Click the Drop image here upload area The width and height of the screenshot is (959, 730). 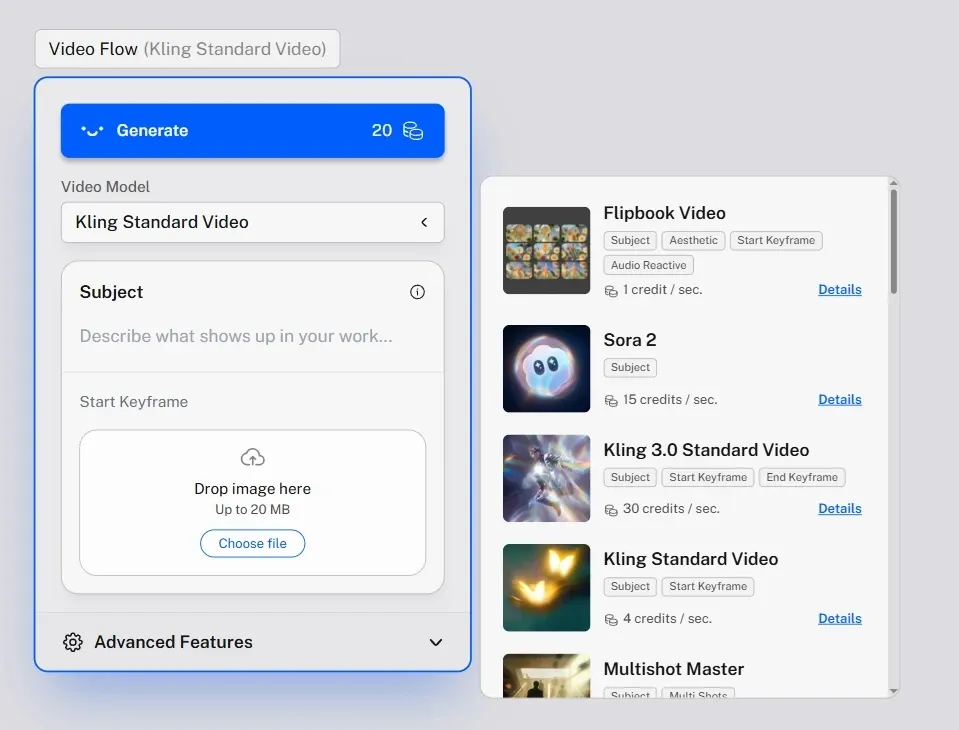coord(253,503)
